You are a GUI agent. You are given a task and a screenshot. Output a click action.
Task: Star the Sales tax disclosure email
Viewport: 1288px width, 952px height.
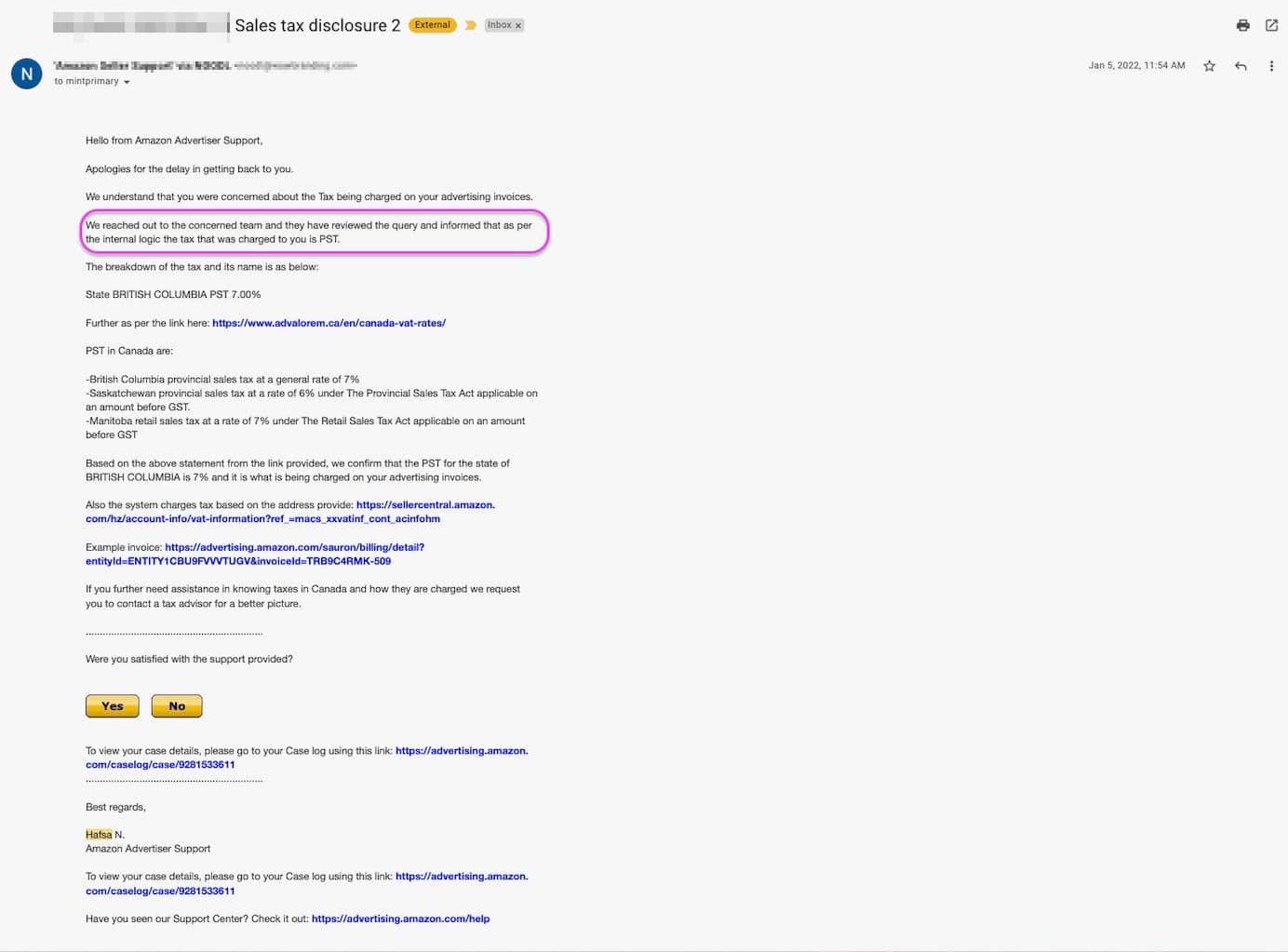pyautogui.click(x=1209, y=66)
